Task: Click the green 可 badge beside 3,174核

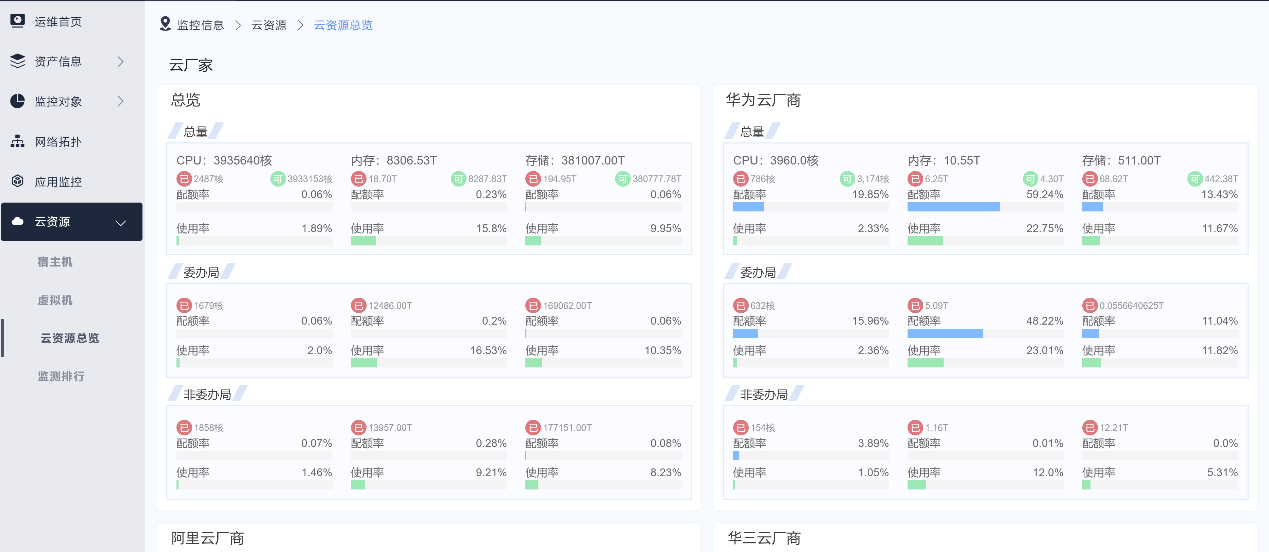Action: [x=848, y=179]
